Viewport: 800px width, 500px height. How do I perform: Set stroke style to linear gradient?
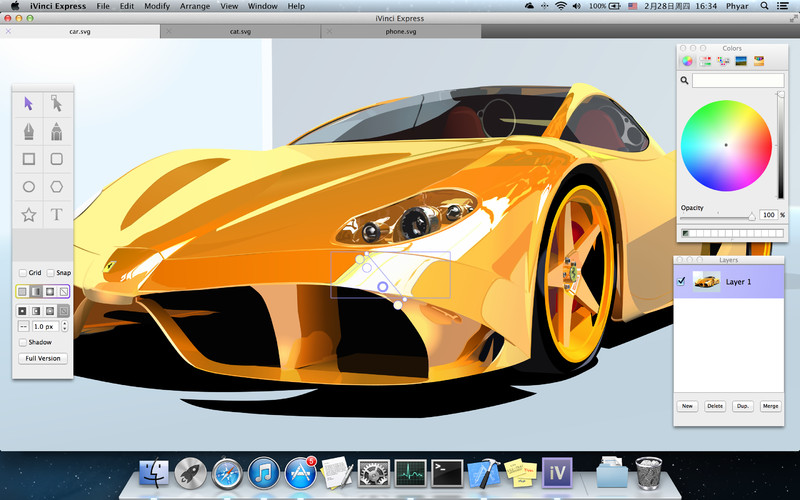[x=36, y=311]
